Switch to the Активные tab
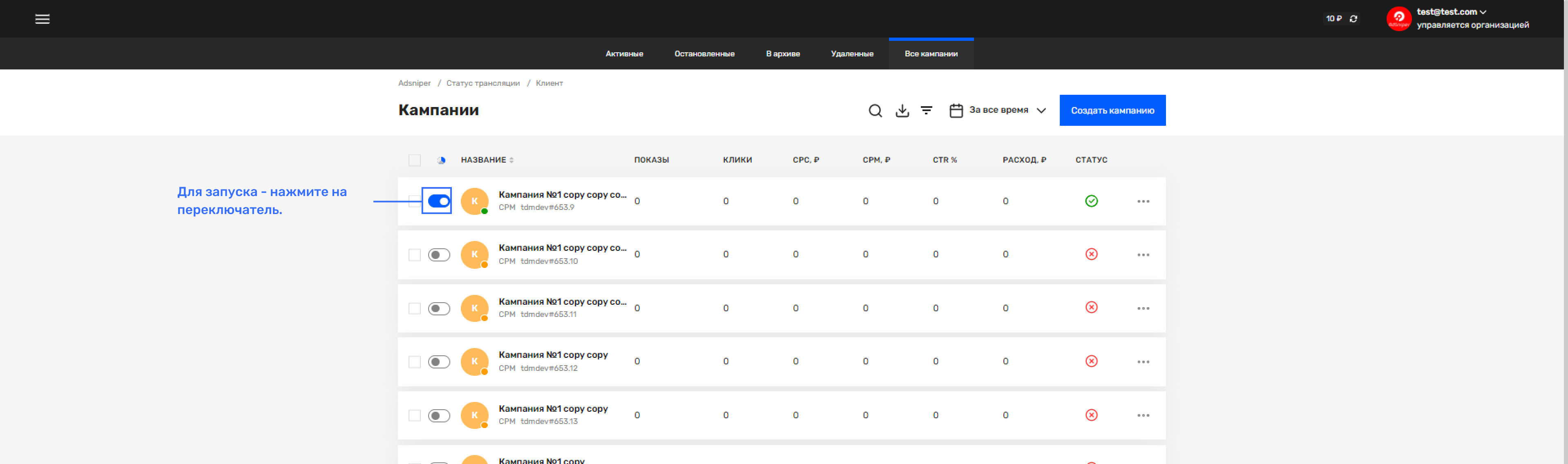The height and width of the screenshot is (464, 1568). point(624,54)
